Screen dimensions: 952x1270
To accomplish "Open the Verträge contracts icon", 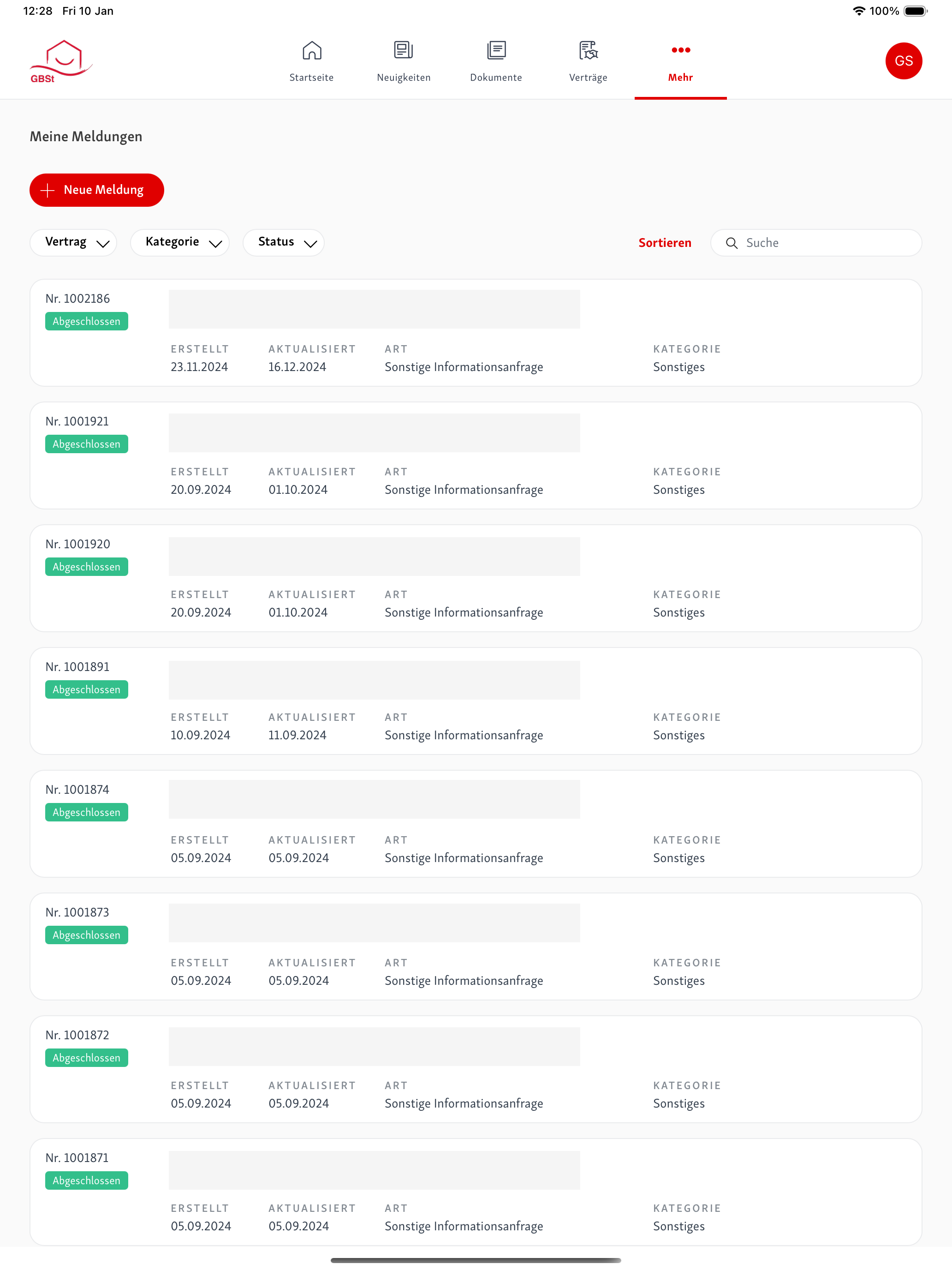I will point(588,50).
